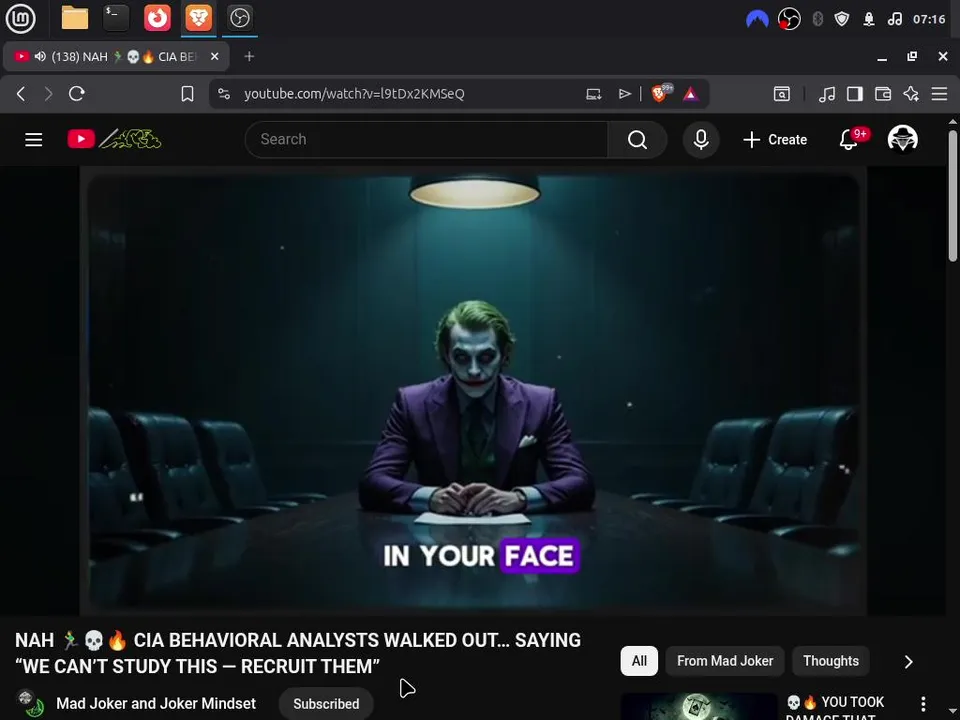Mute the tab via speaker icon

[40, 56]
